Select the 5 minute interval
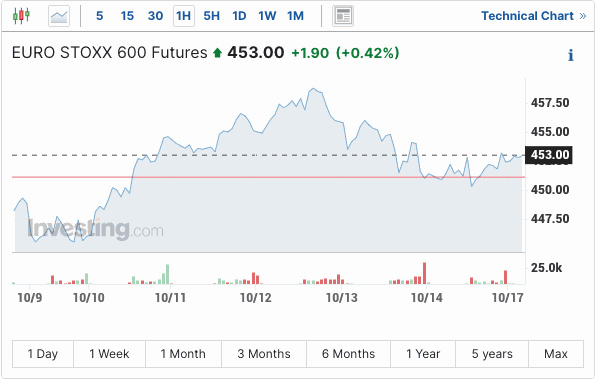 (x=99, y=16)
